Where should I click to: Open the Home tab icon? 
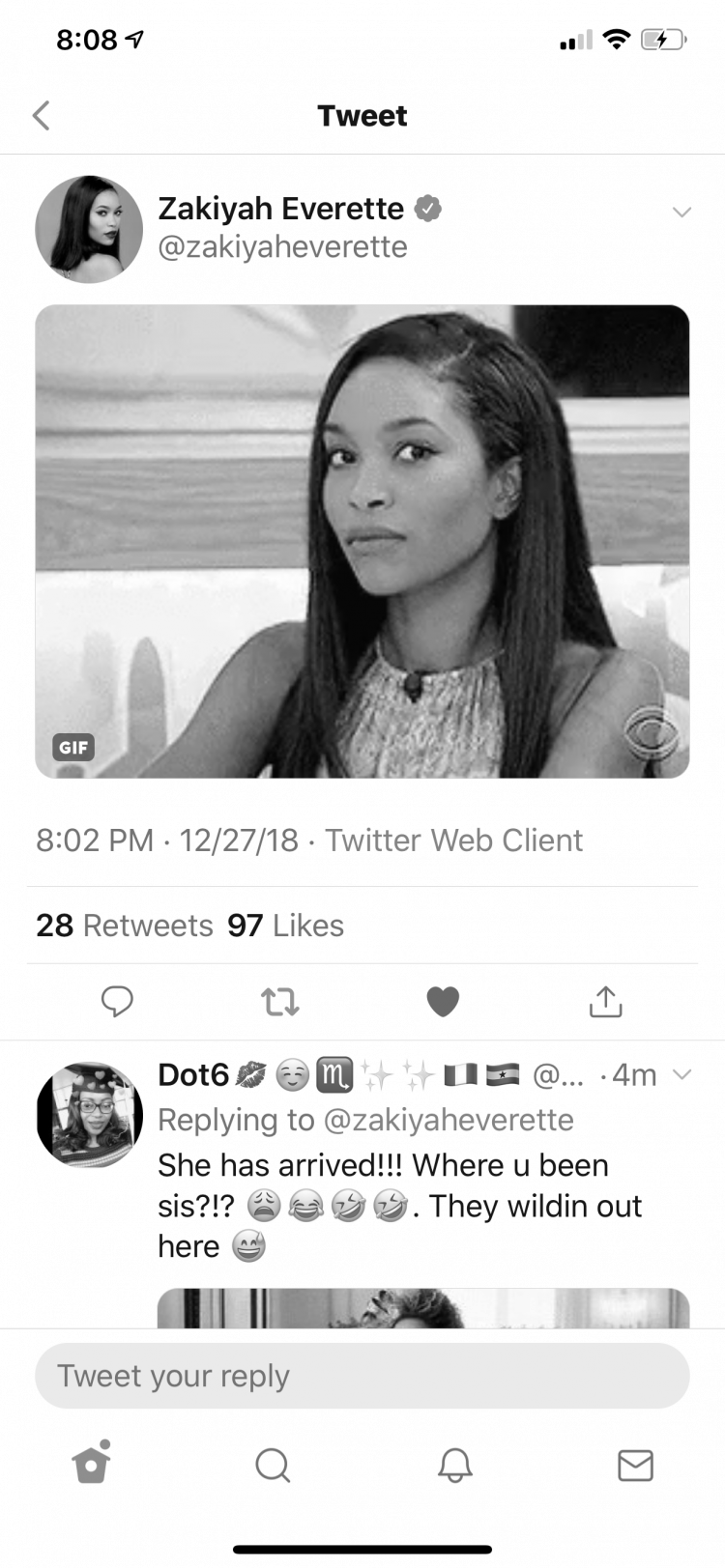92,1463
